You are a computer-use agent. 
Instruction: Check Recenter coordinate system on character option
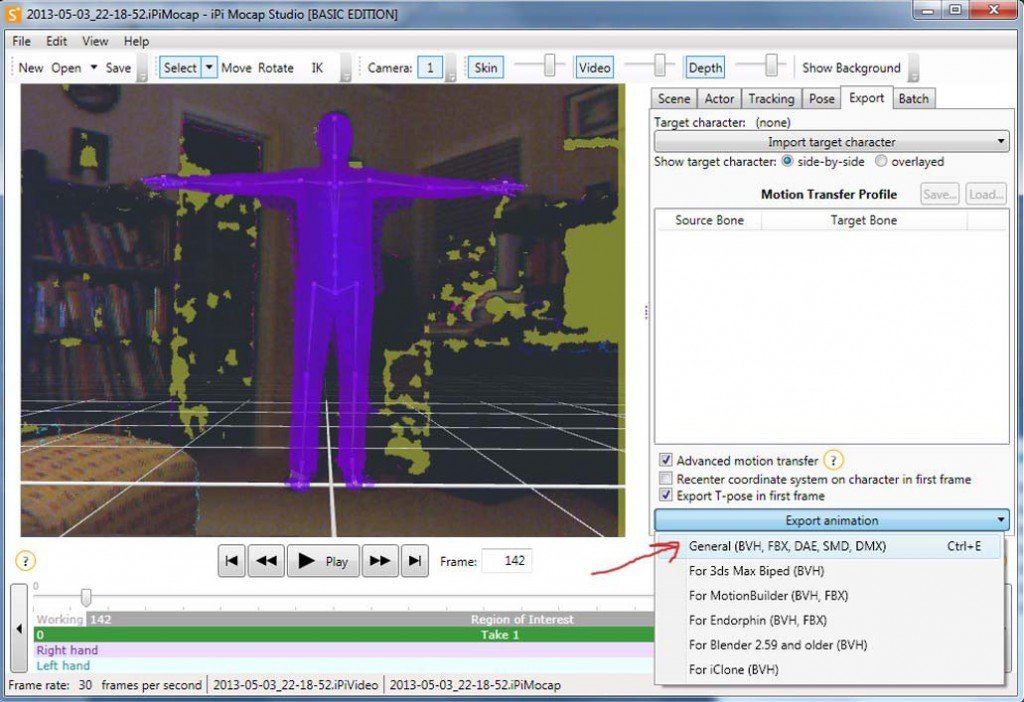(x=665, y=479)
